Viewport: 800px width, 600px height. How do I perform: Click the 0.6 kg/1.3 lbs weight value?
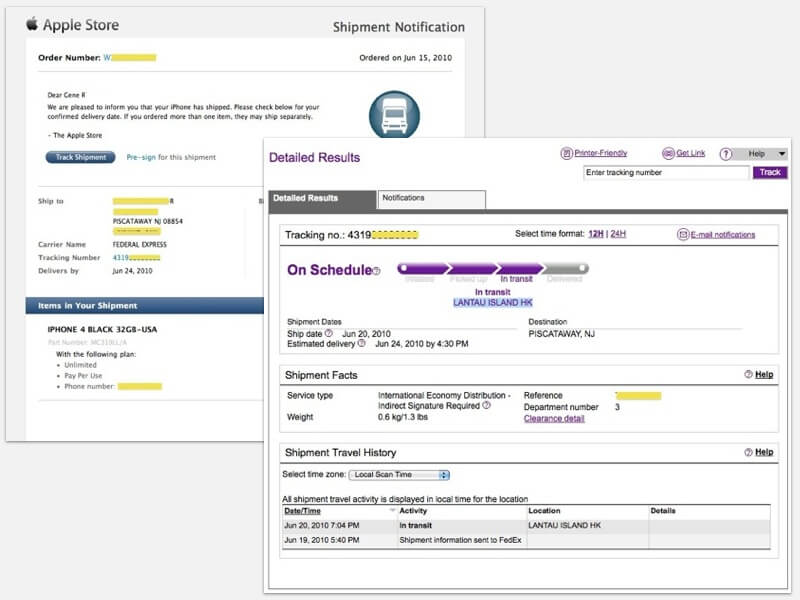pos(403,417)
